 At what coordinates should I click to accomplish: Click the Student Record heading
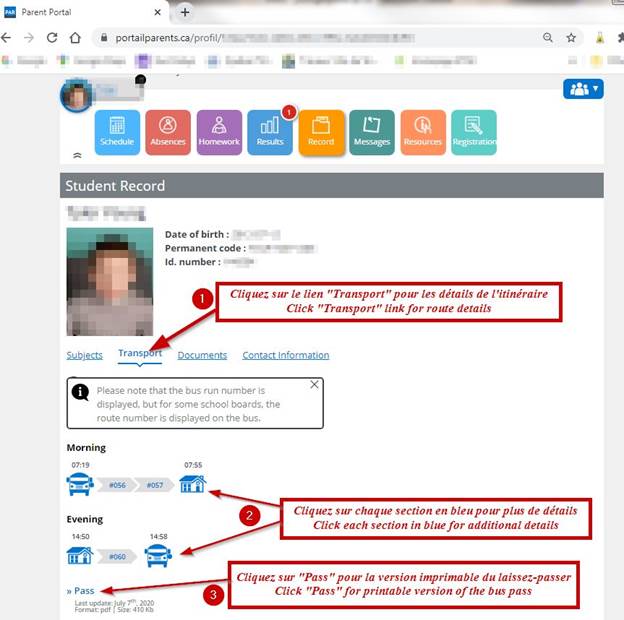click(x=115, y=186)
